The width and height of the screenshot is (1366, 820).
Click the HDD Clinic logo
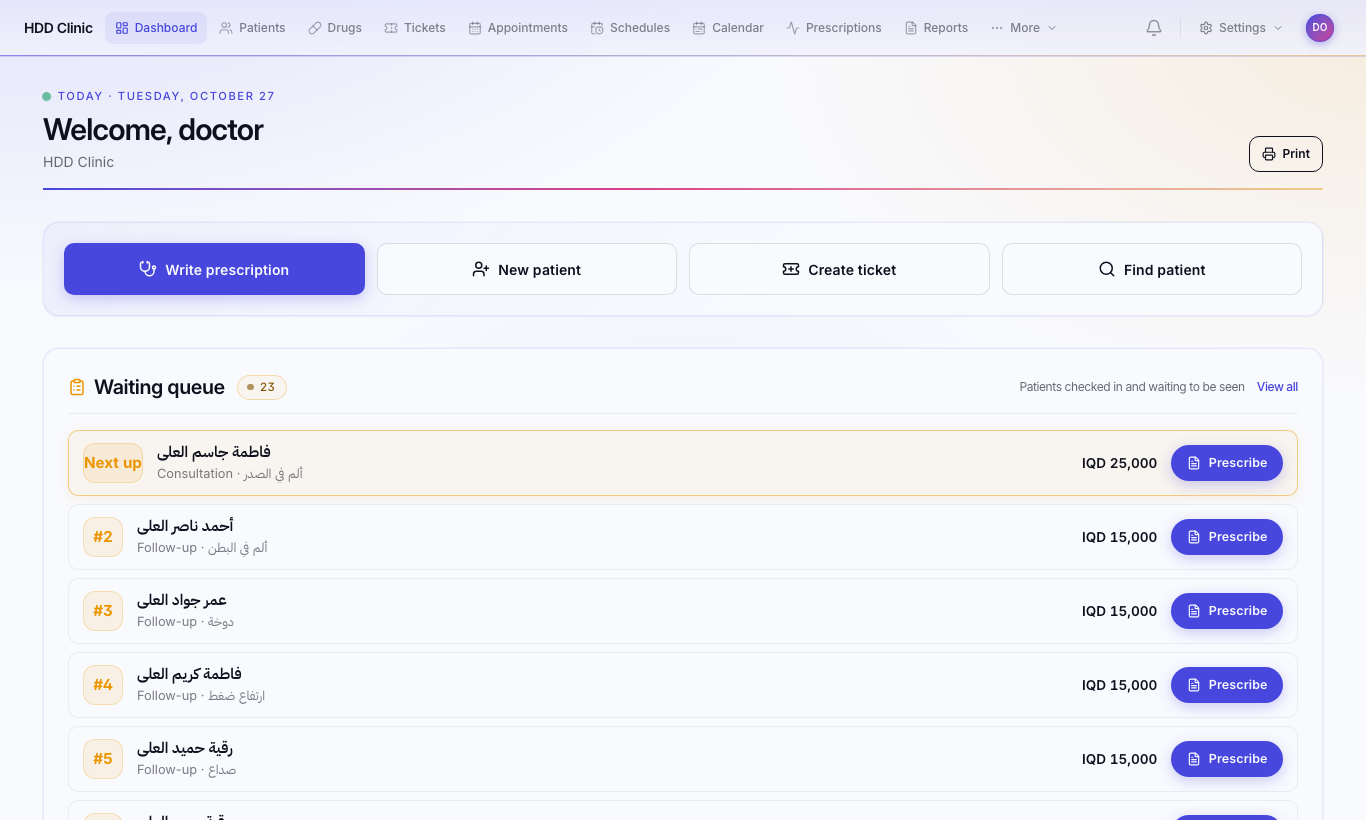point(58,28)
